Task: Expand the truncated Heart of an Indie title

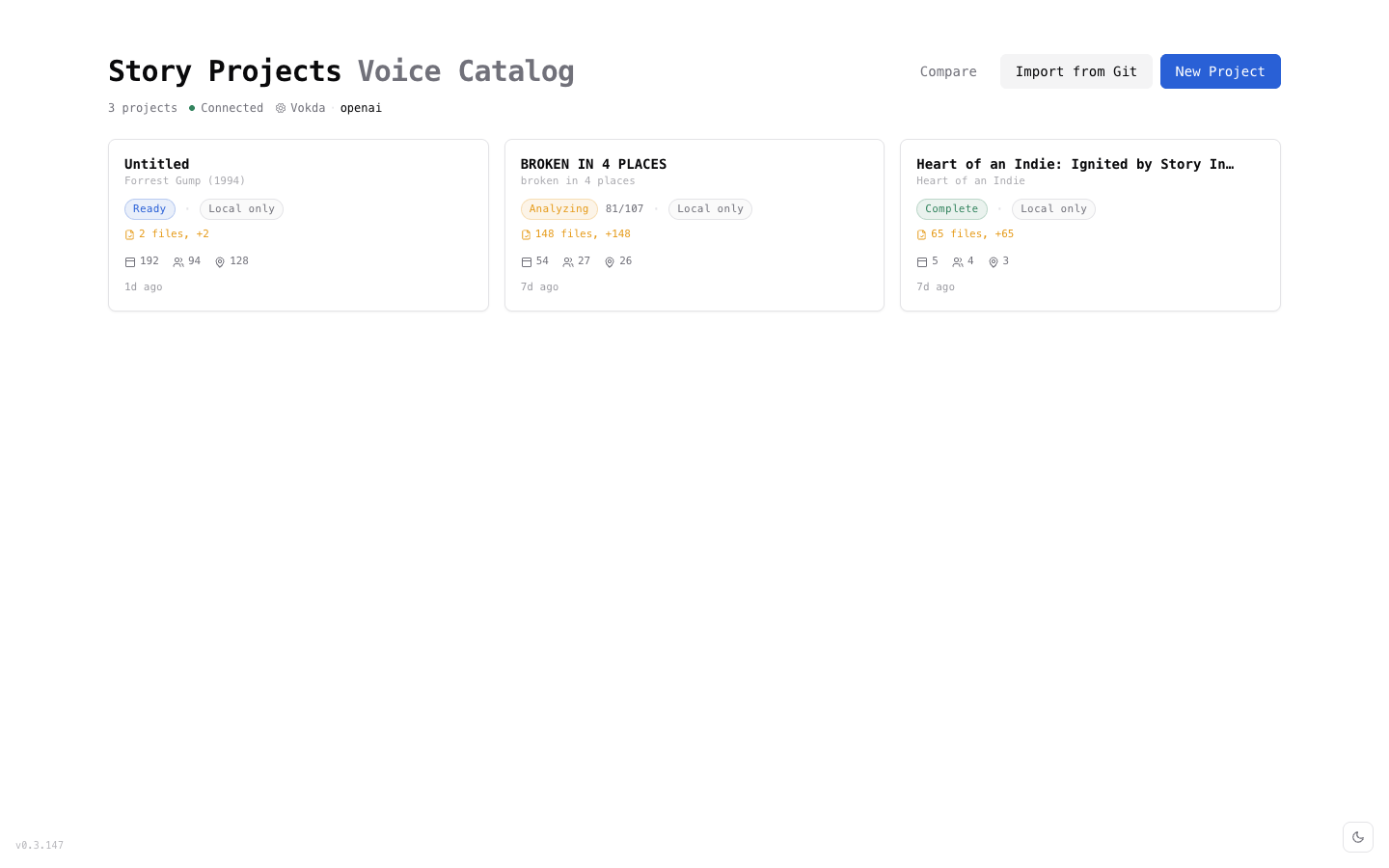Action: click(x=1075, y=164)
